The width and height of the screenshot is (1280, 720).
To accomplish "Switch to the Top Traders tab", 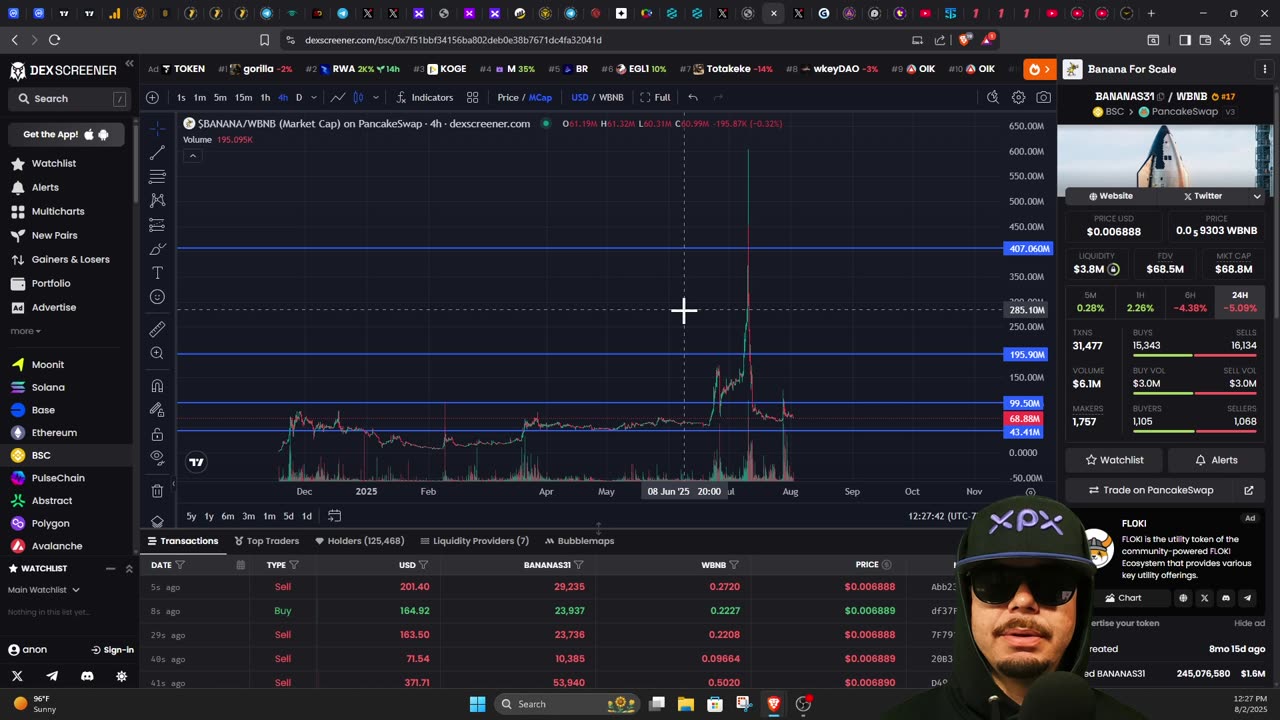I will 266,541.
